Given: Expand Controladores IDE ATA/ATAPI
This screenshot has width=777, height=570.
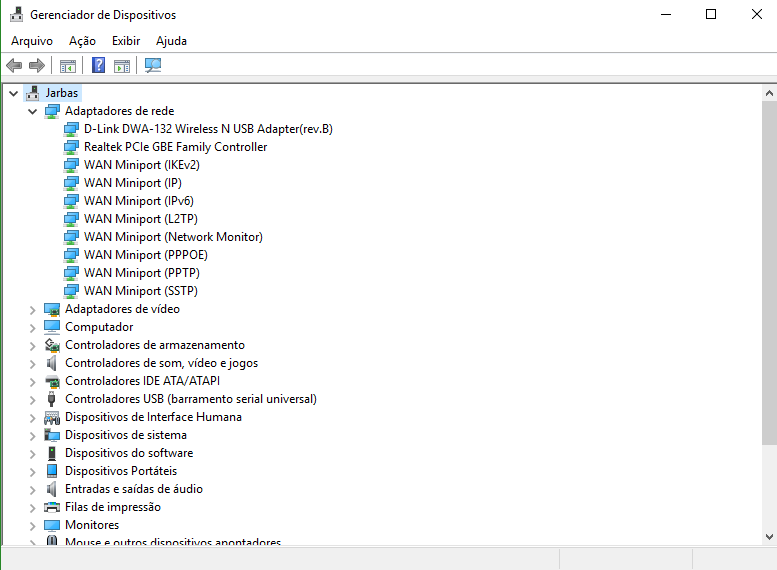Looking at the screenshot, I should click(x=33, y=382).
